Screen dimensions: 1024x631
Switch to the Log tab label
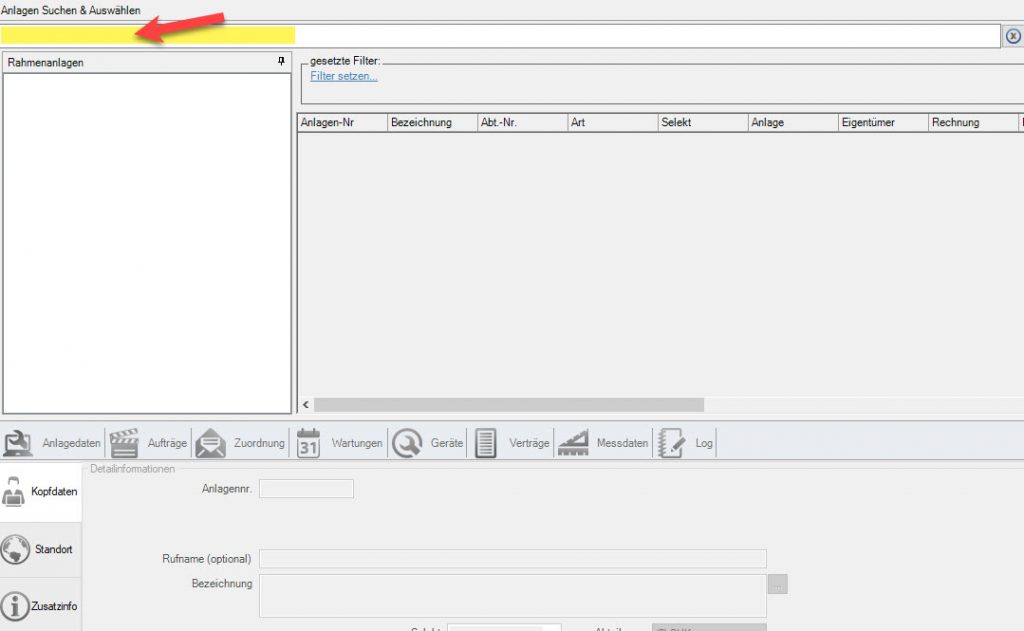(x=704, y=443)
